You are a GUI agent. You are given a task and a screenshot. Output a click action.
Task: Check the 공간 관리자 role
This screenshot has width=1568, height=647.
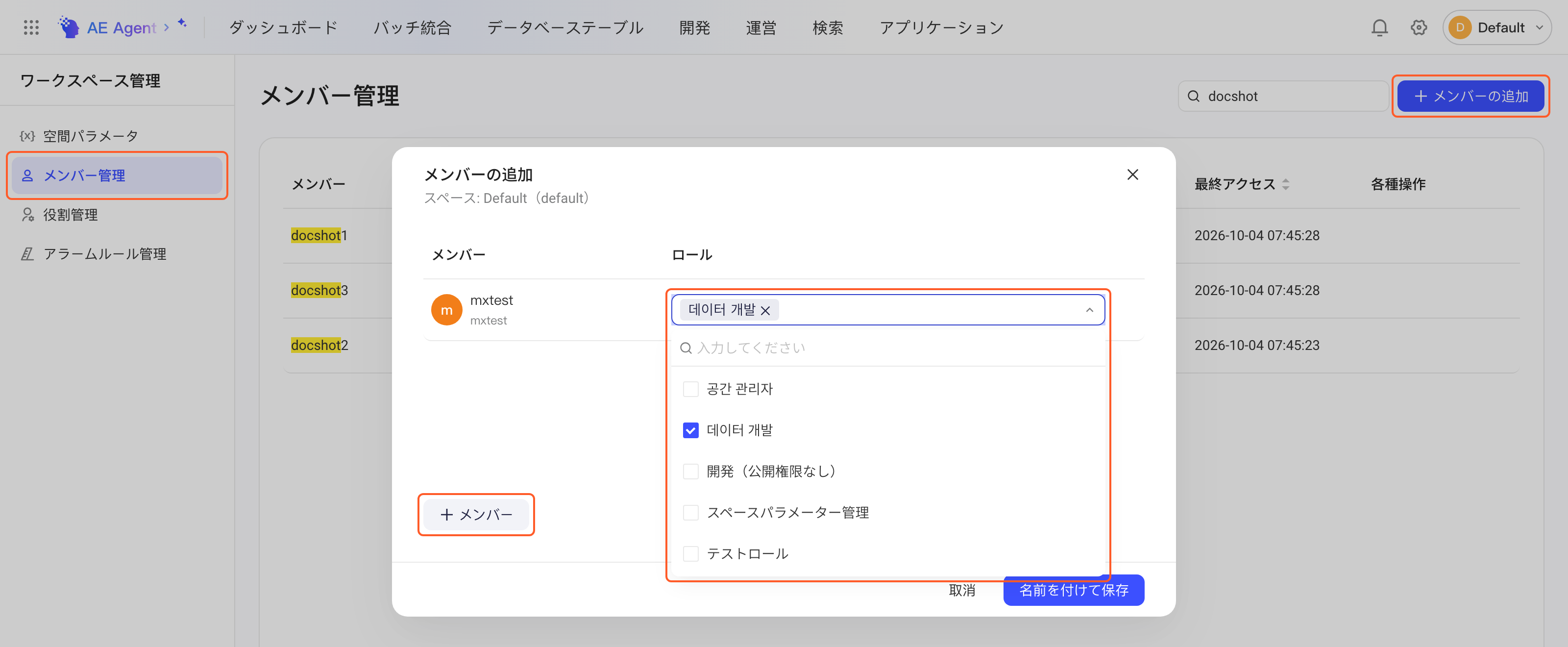pyautogui.click(x=690, y=389)
